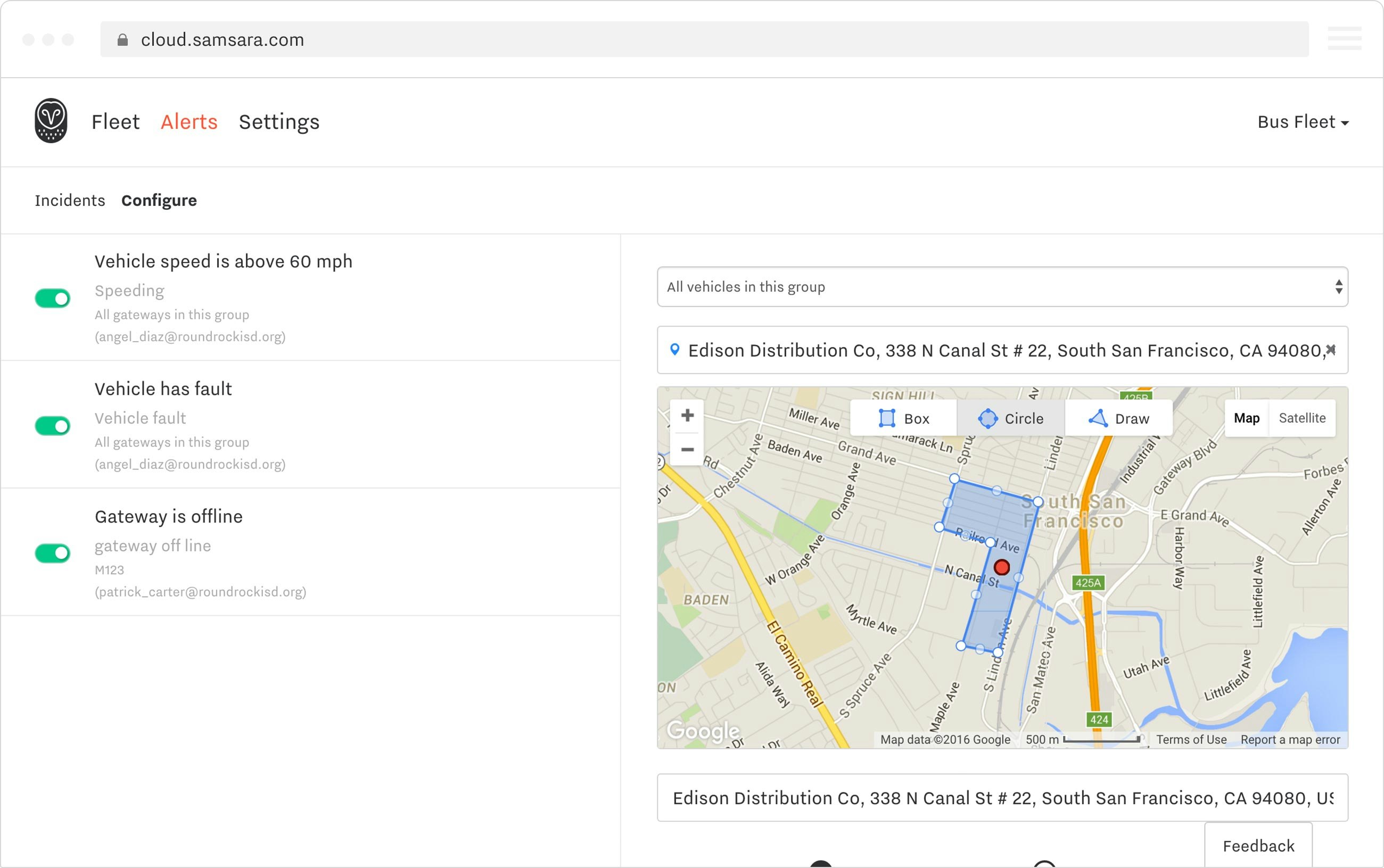
Task: Click the geofence name input field
Action: click(x=1002, y=797)
